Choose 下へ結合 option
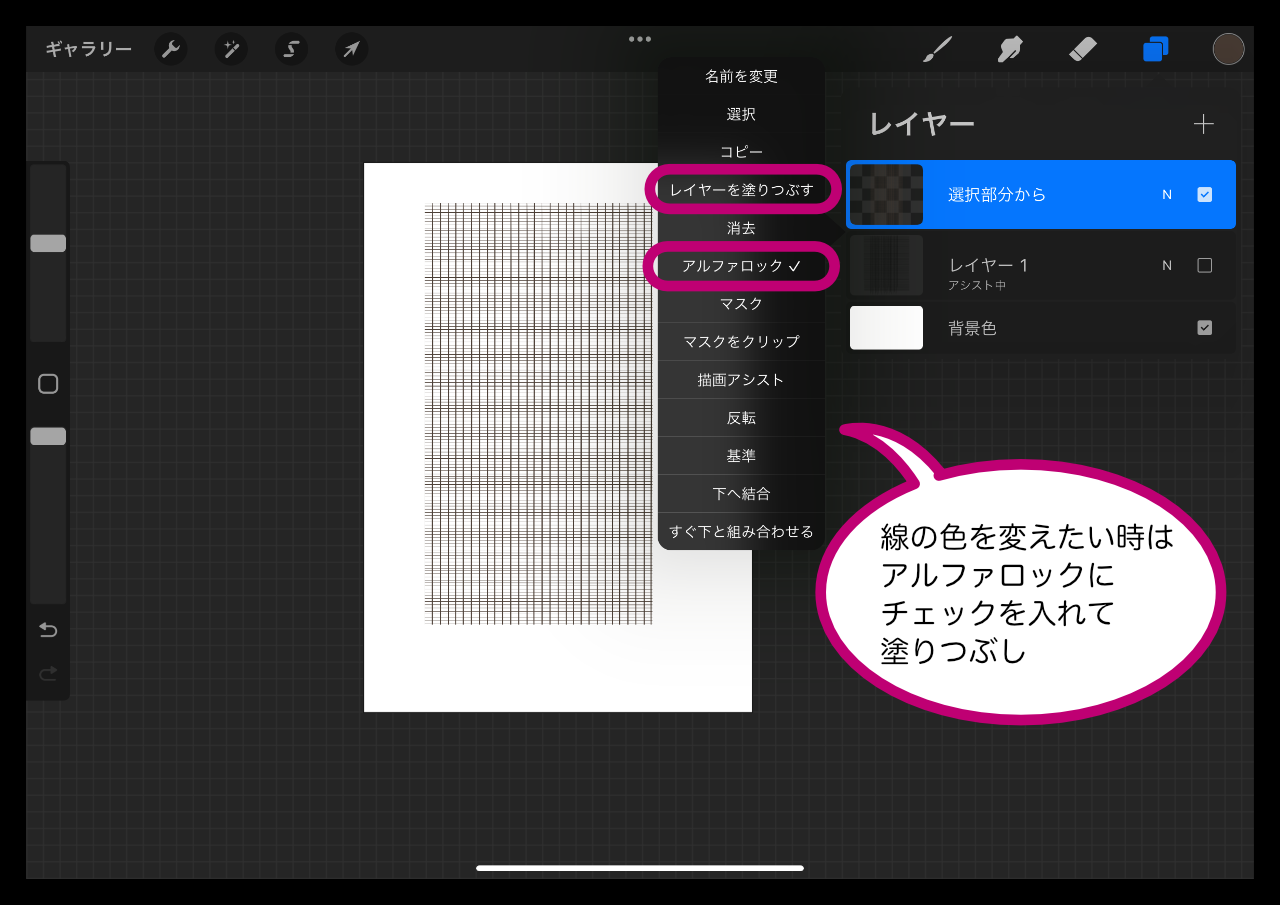This screenshot has height=905, width=1280. tap(741, 493)
